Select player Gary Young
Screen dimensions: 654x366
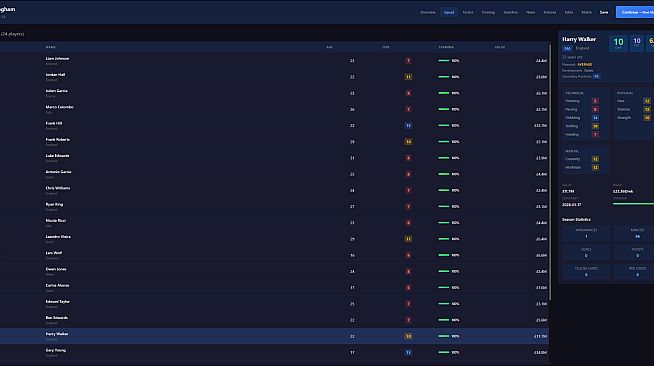55,350
